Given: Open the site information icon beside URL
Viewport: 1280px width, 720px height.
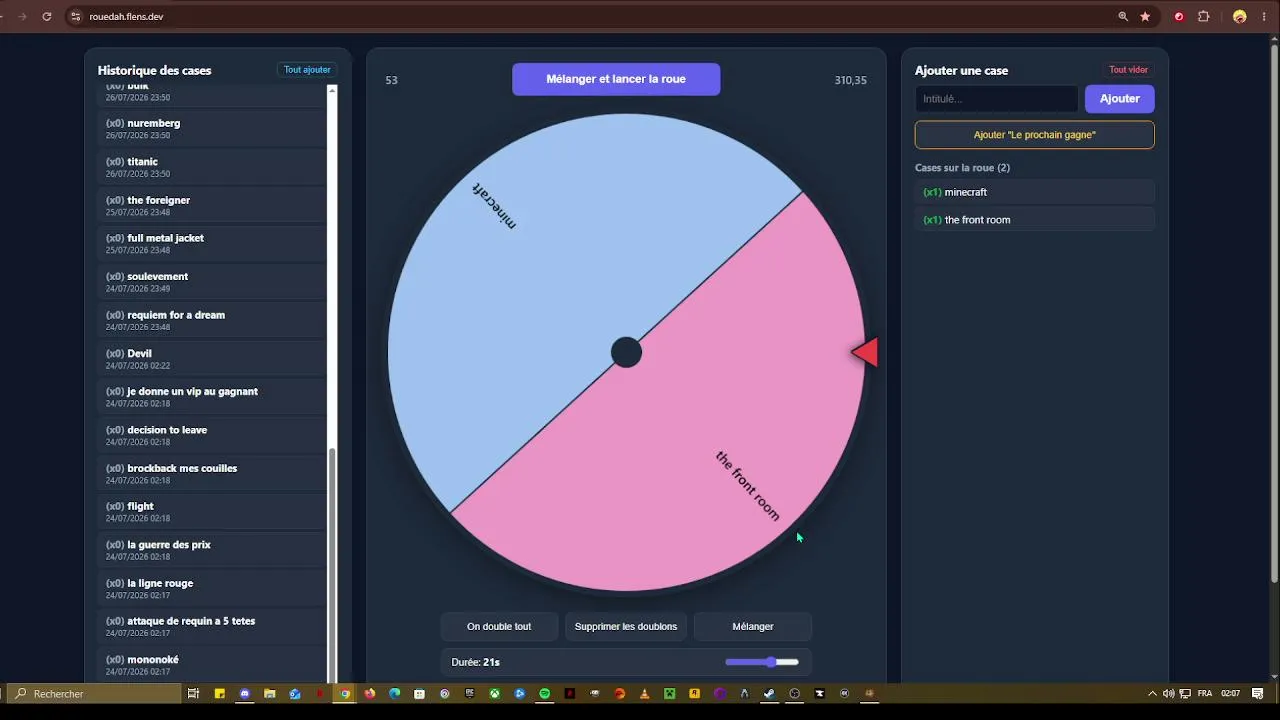Looking at the screenshot, I should (75, 17).
